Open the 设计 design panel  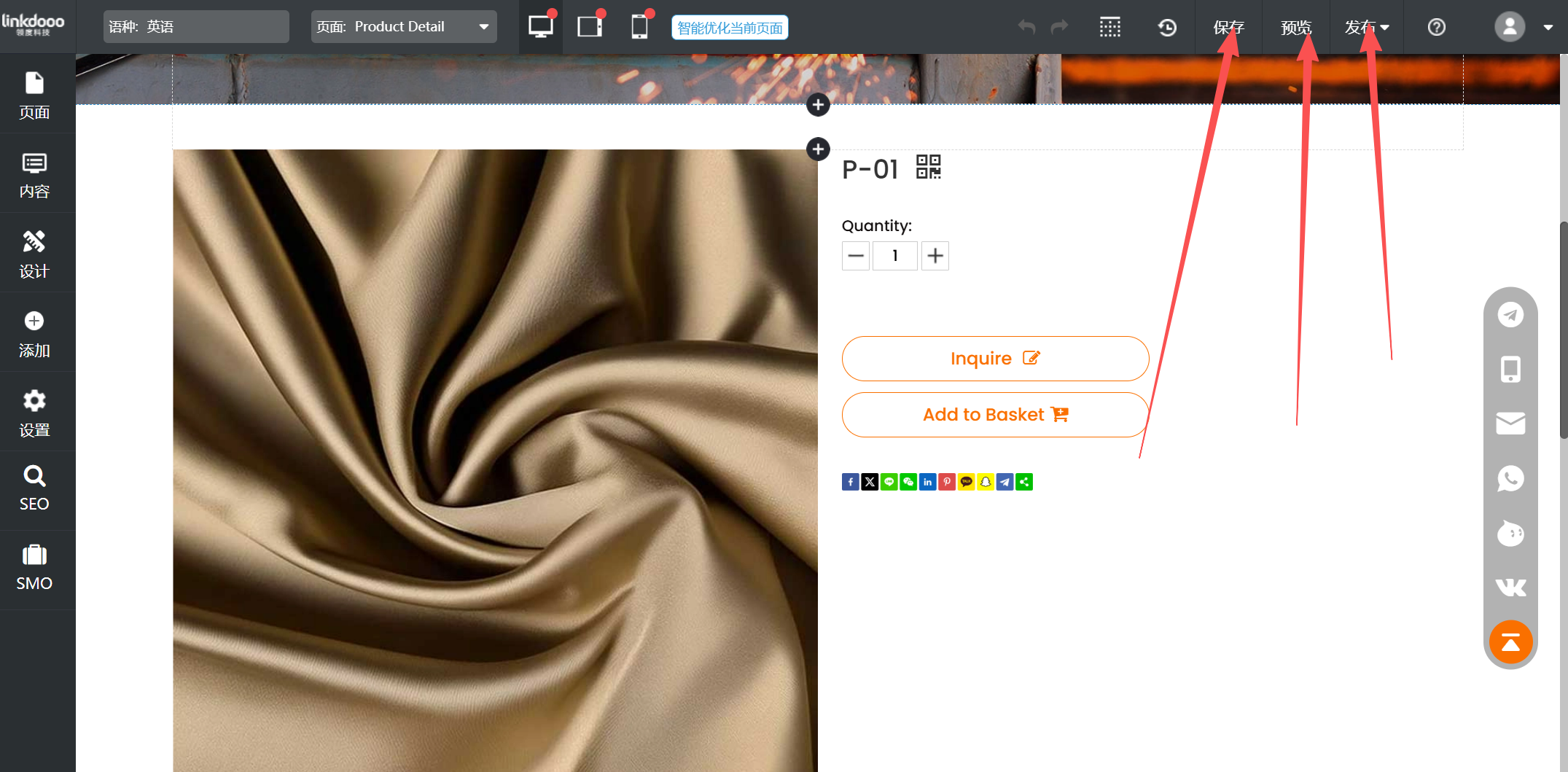pos(34,254)
